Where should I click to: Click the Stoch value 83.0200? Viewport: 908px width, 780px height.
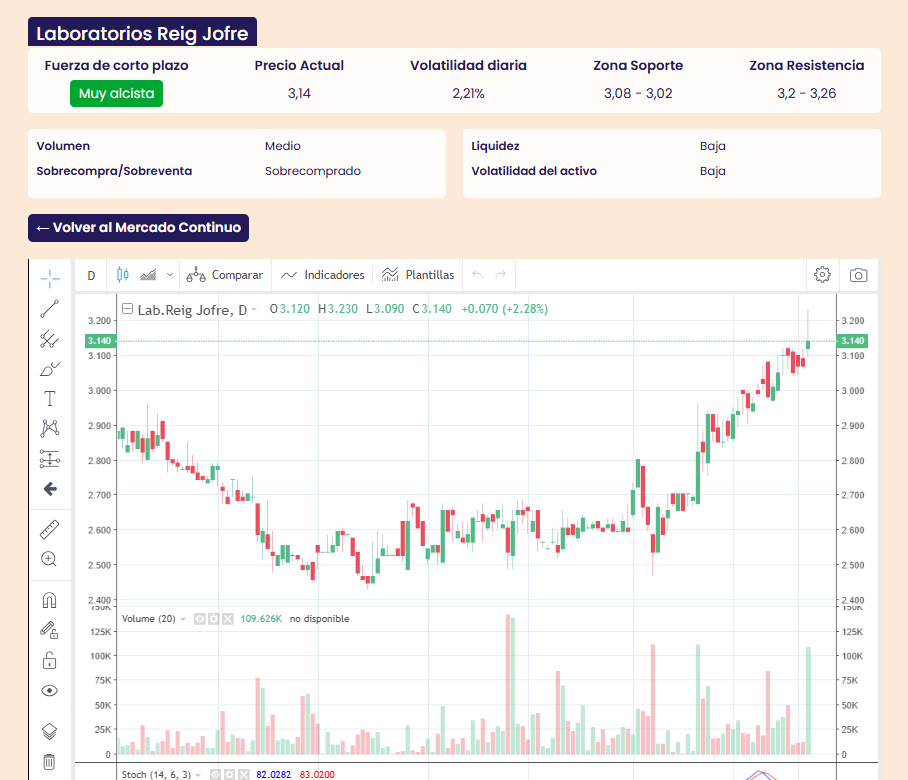(317, 775)
